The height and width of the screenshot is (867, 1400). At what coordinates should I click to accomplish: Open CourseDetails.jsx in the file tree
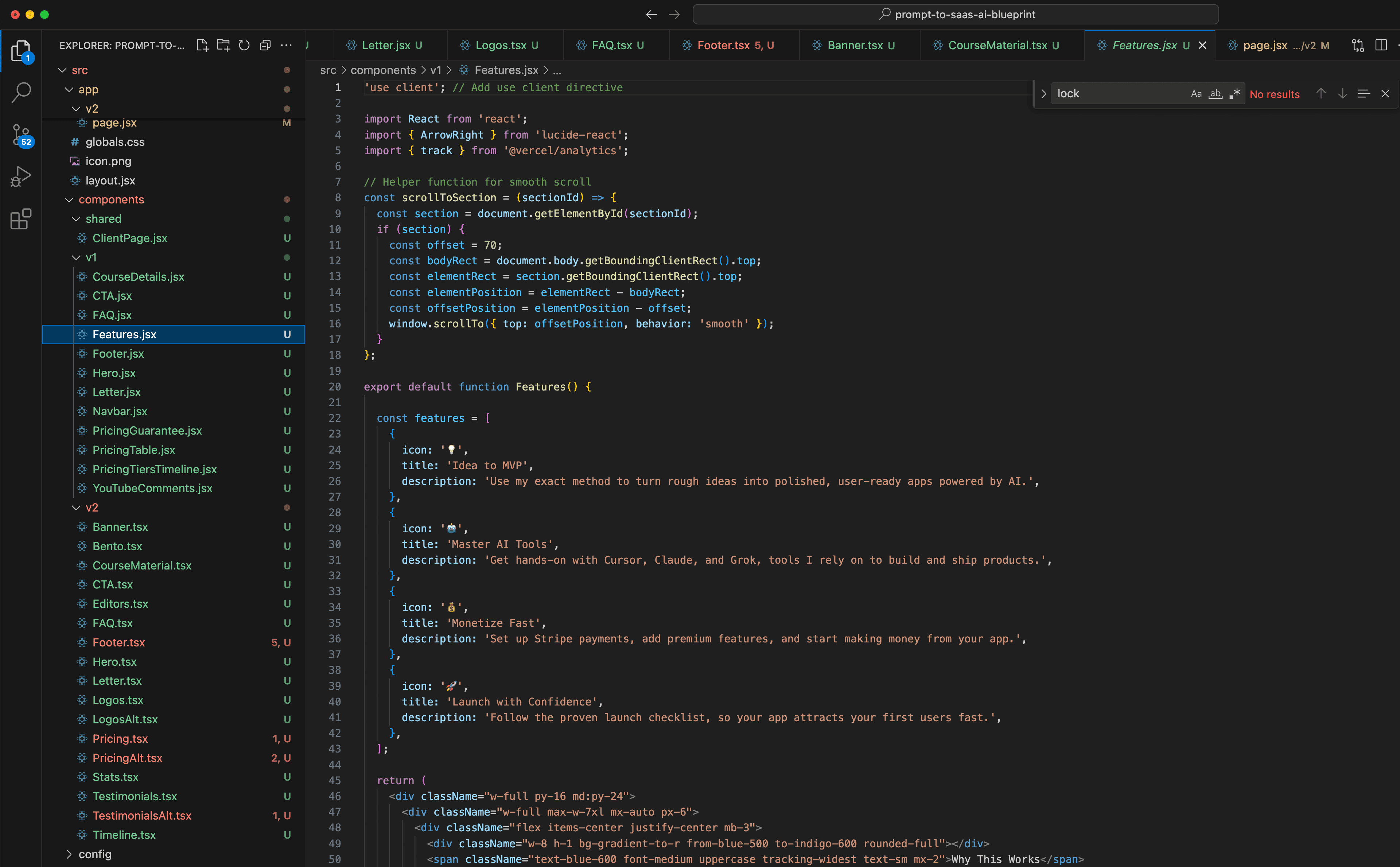(x=173, y=276)
